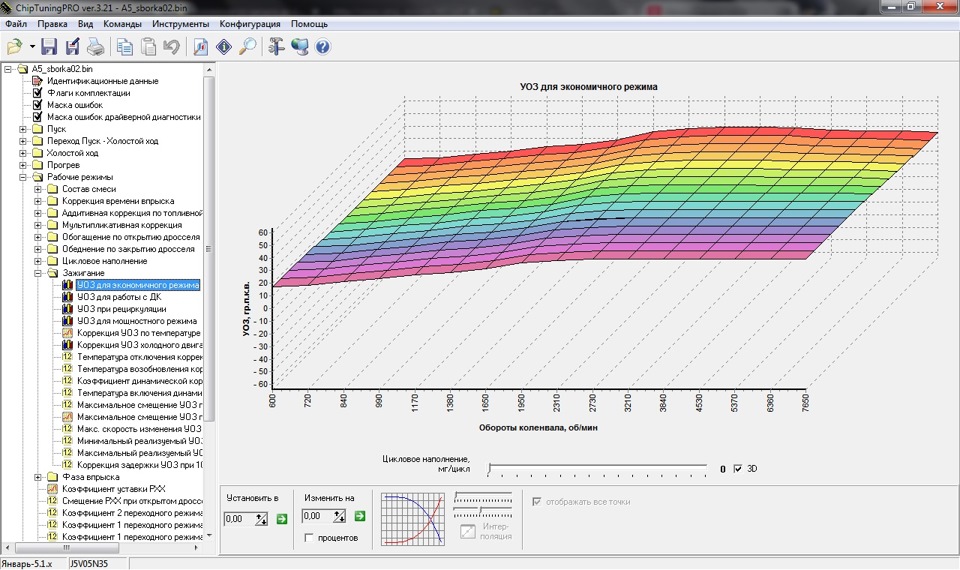Expand the Фаза впрыска folder

pos(38,477)
